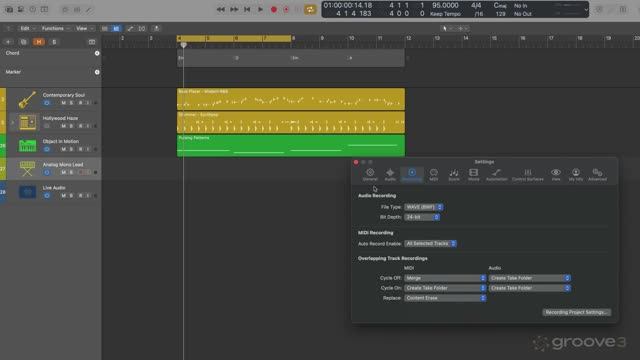Click the Rewind transport button
640x360 pixels.
click(221, 9)
